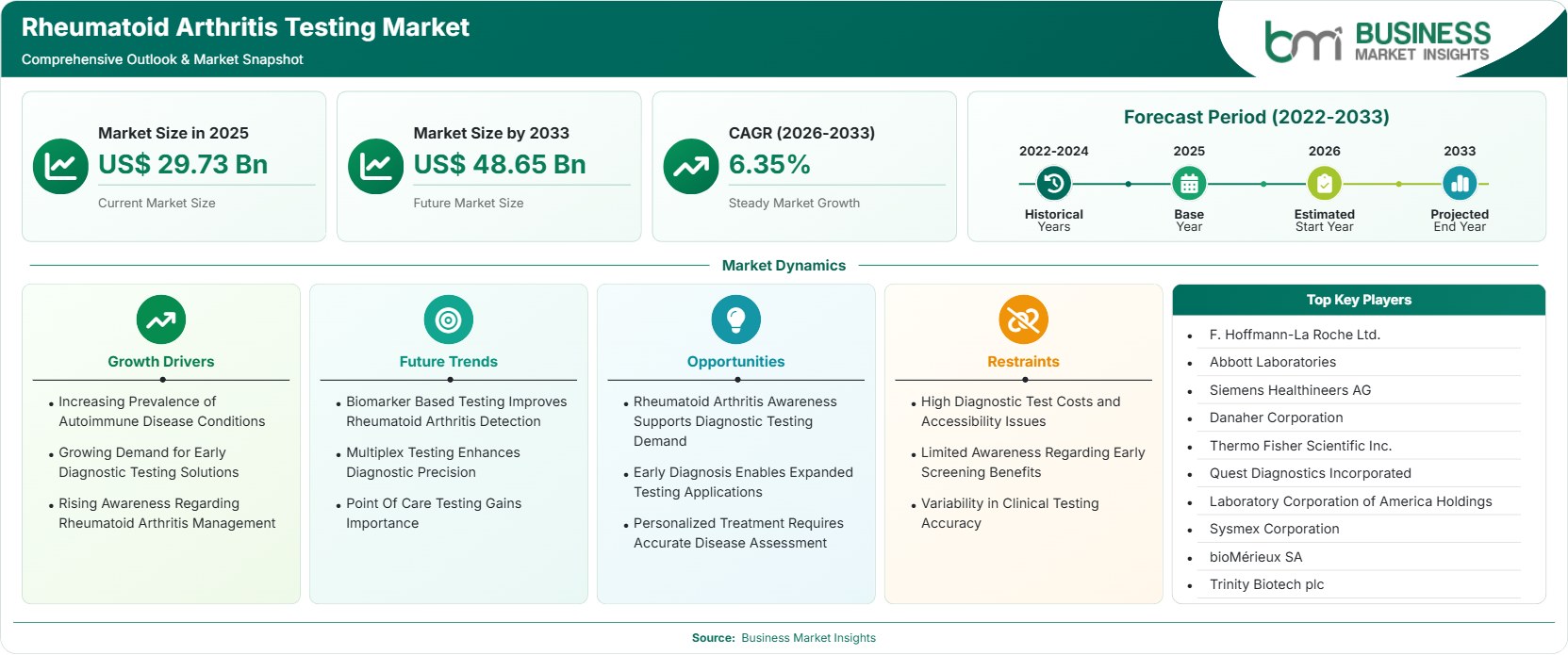
Task: Click the Future Market Size caption
Action: tap(468, 203)
